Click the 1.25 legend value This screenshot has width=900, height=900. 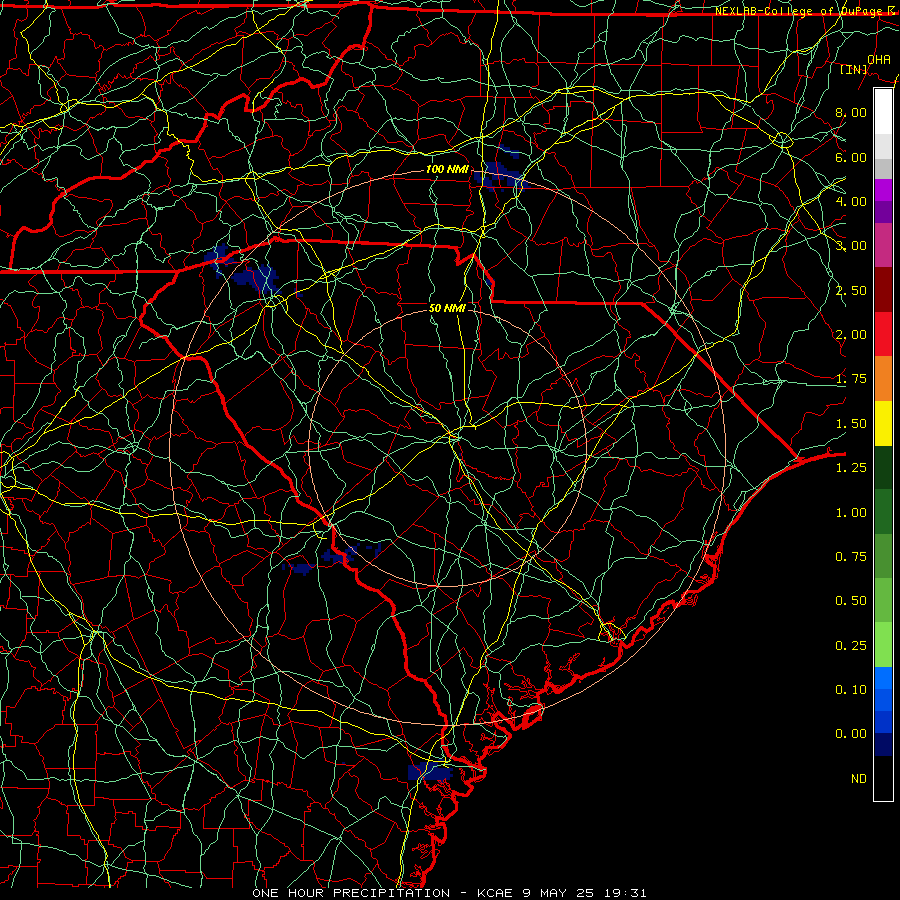pyautogui.click(x=851, y=468)
